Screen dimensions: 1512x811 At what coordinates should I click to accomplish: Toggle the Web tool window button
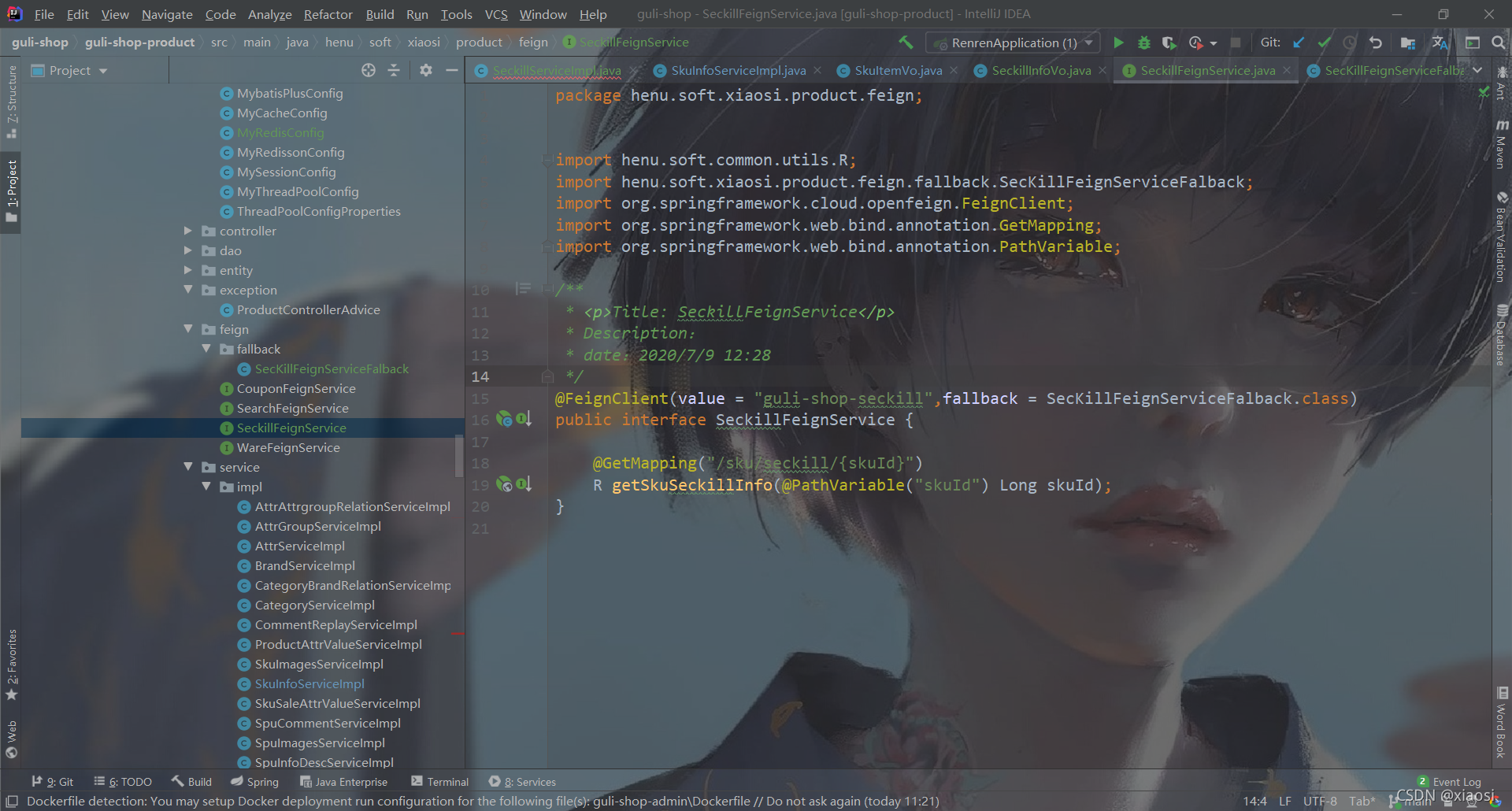11,739
